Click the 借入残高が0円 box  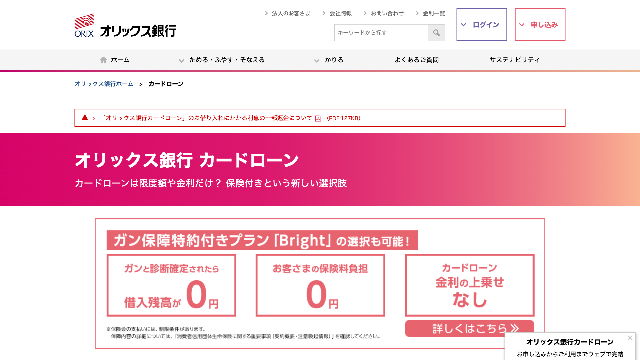[x=171, y=285]
